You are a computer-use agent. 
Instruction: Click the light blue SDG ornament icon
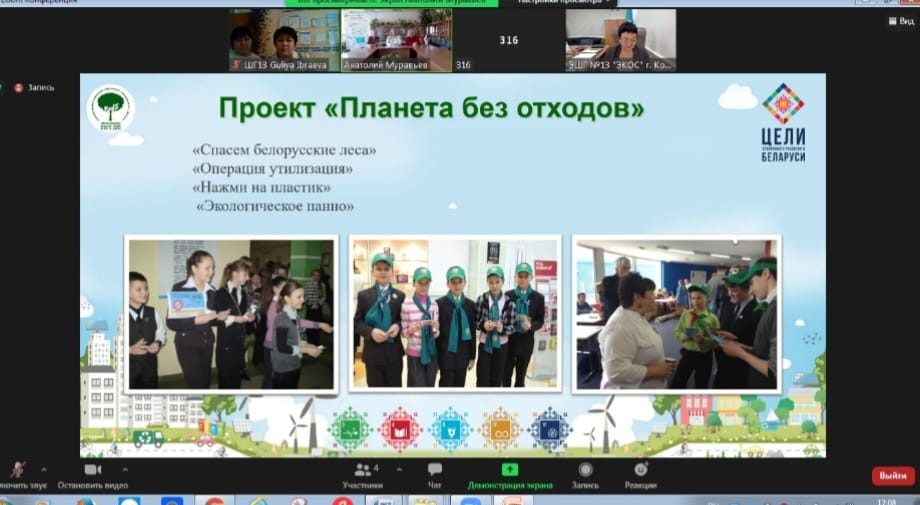pos(450,430)
